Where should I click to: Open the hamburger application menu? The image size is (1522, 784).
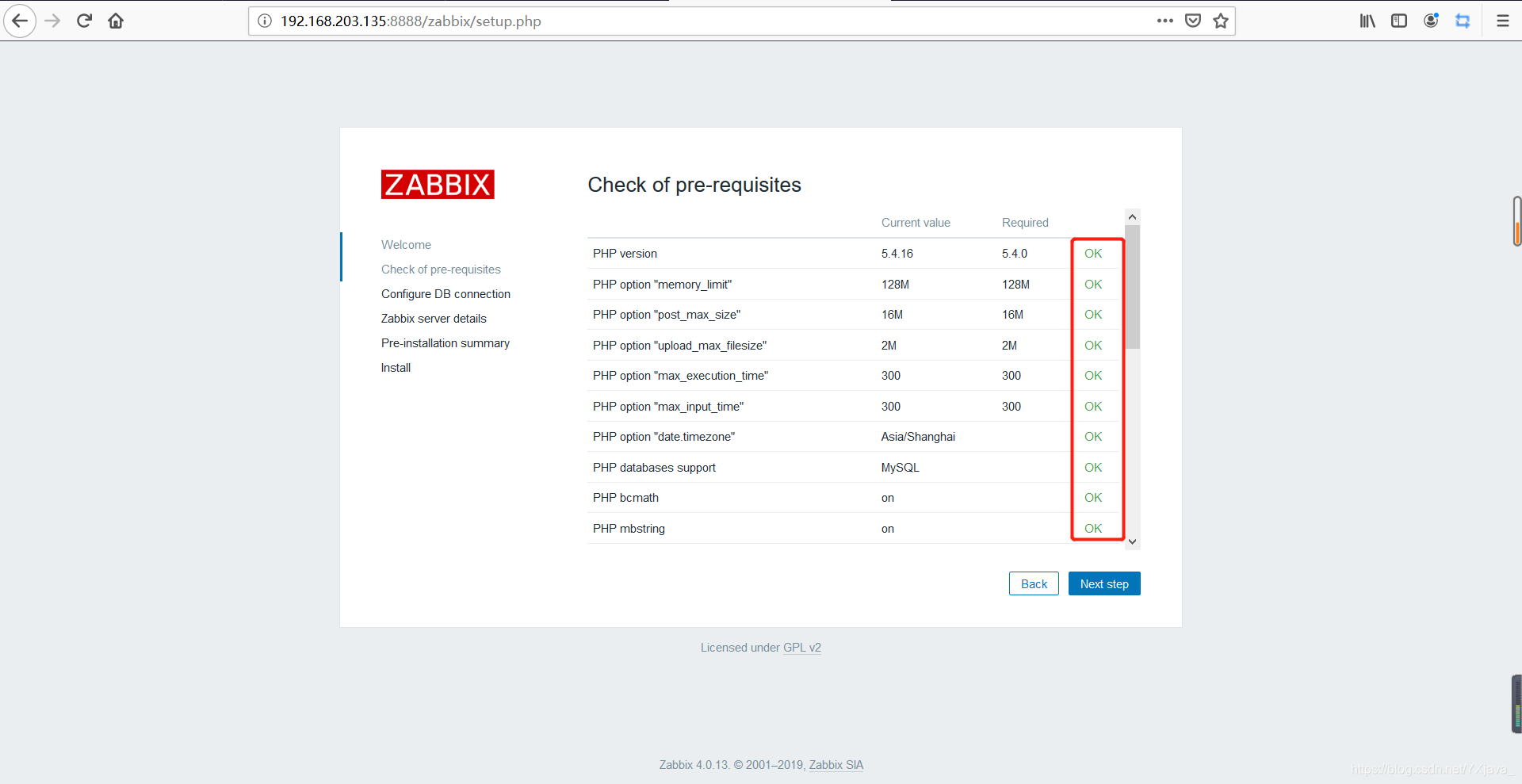(1502, 21)
